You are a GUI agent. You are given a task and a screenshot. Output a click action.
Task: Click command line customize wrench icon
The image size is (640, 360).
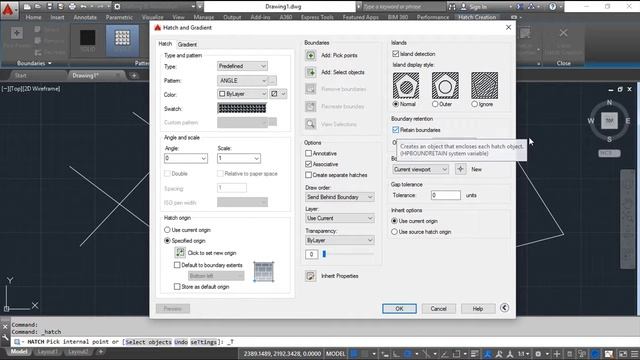(5, 338)
